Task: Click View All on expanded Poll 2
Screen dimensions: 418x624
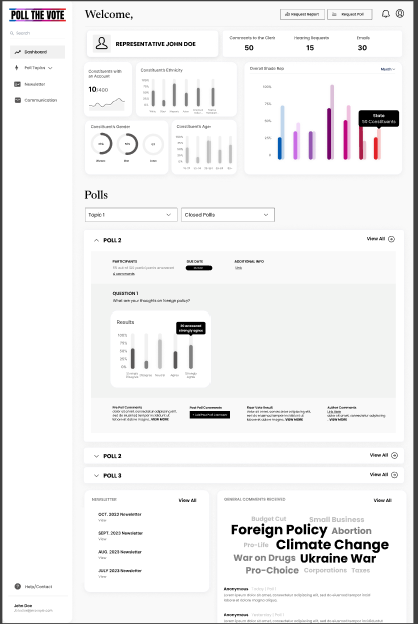Action: click(376, 239)
